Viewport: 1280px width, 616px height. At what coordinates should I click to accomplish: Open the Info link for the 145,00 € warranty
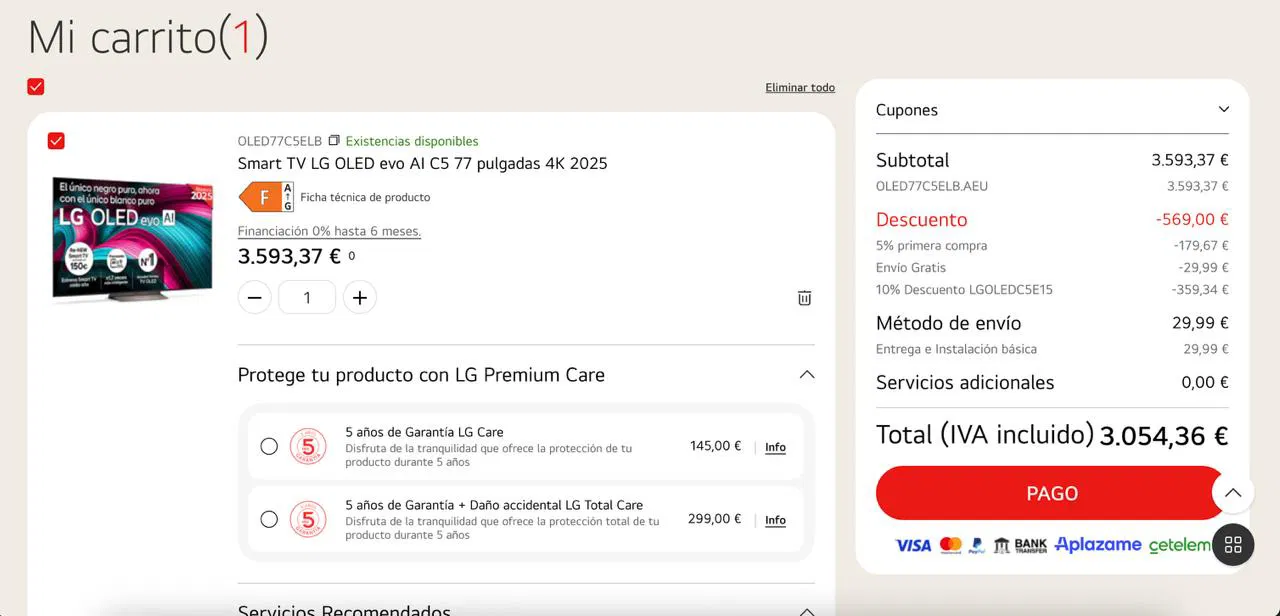pyautogui.click(x=775, y=447)
